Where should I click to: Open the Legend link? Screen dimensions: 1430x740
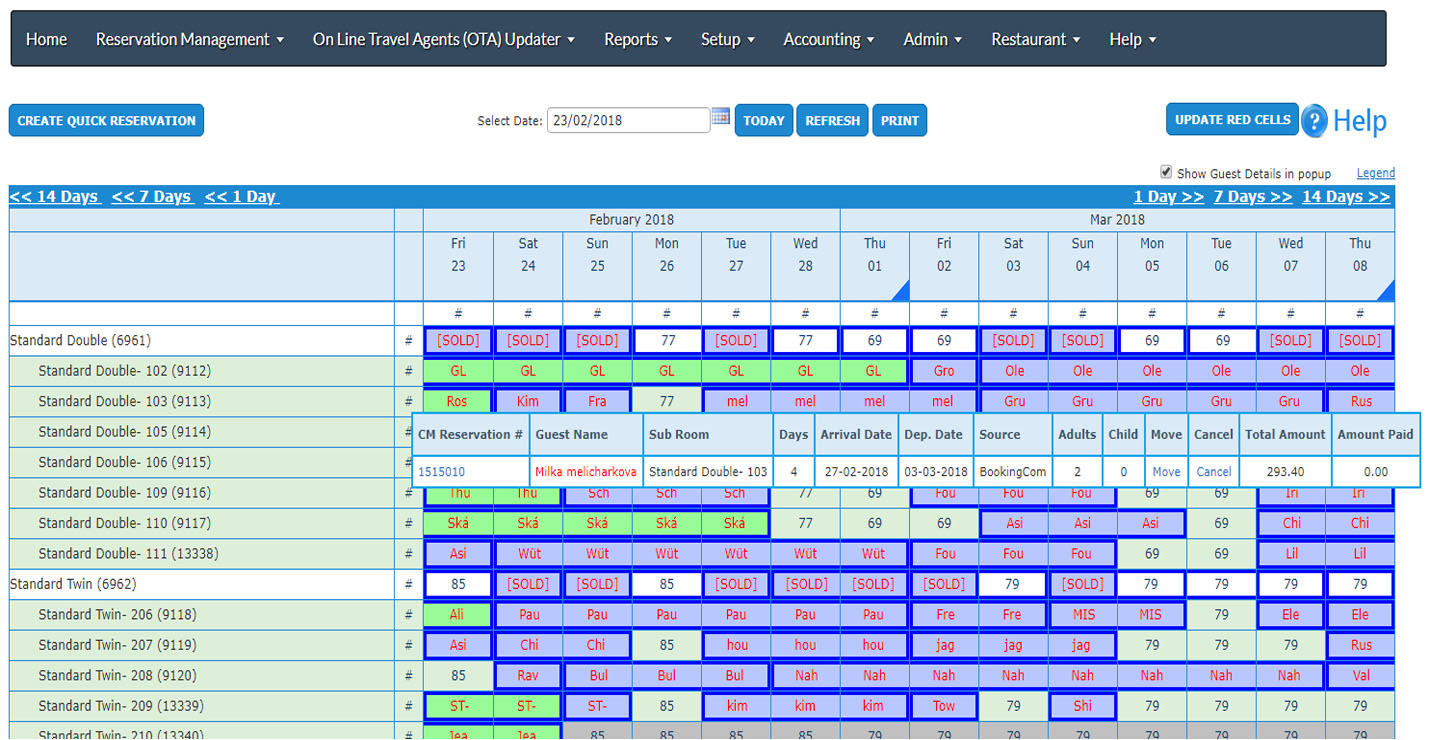pos(1375,173)
